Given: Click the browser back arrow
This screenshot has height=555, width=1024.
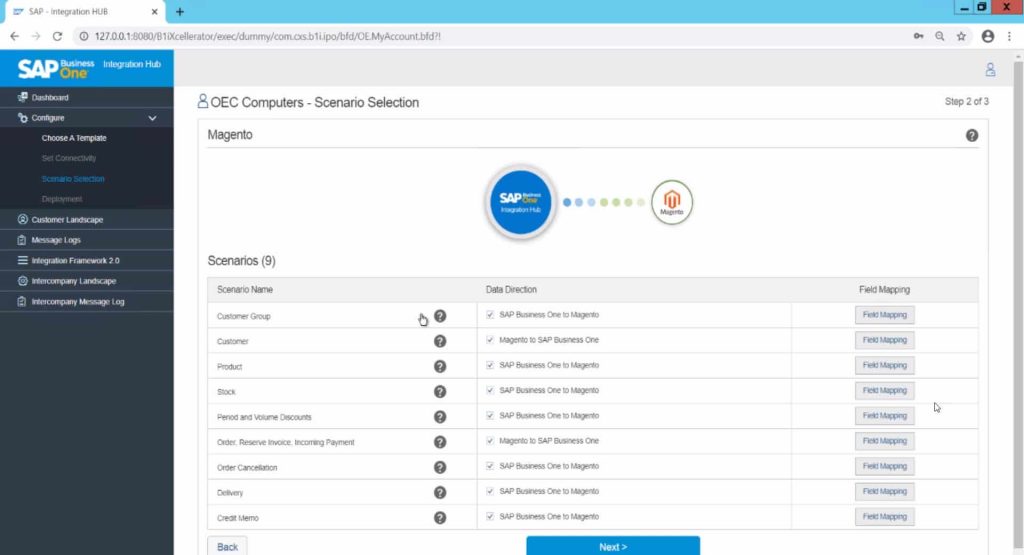Looking at the screenshot, I should coord(14,37).
